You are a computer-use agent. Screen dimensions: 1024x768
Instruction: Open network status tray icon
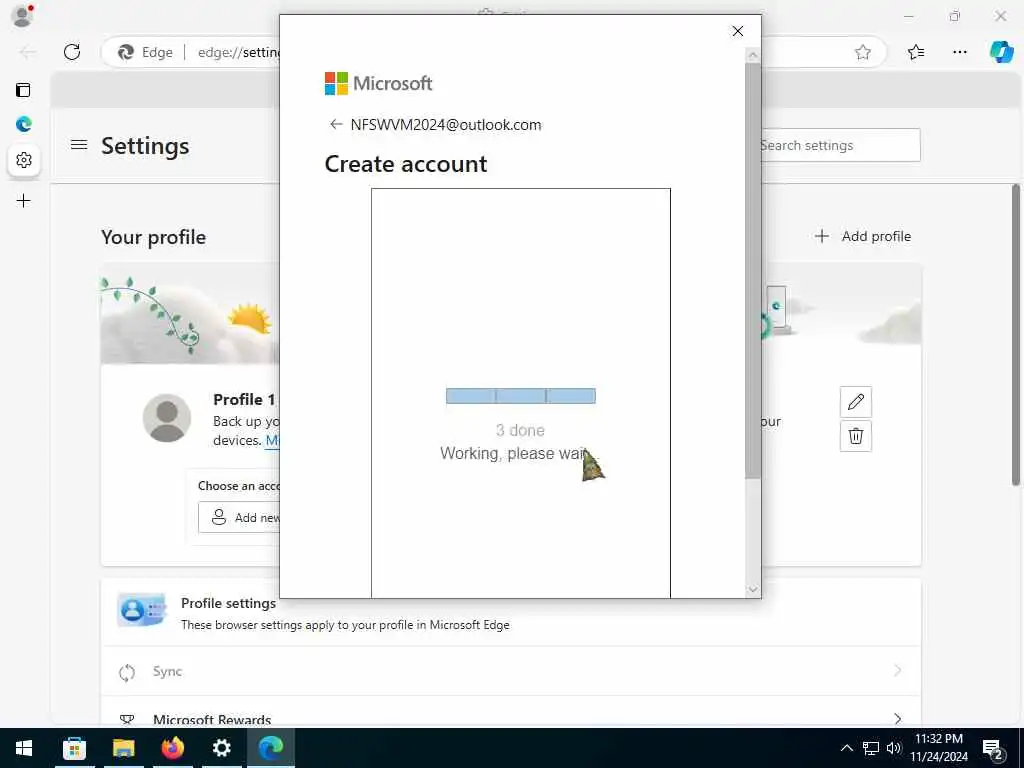coord(871,748)
